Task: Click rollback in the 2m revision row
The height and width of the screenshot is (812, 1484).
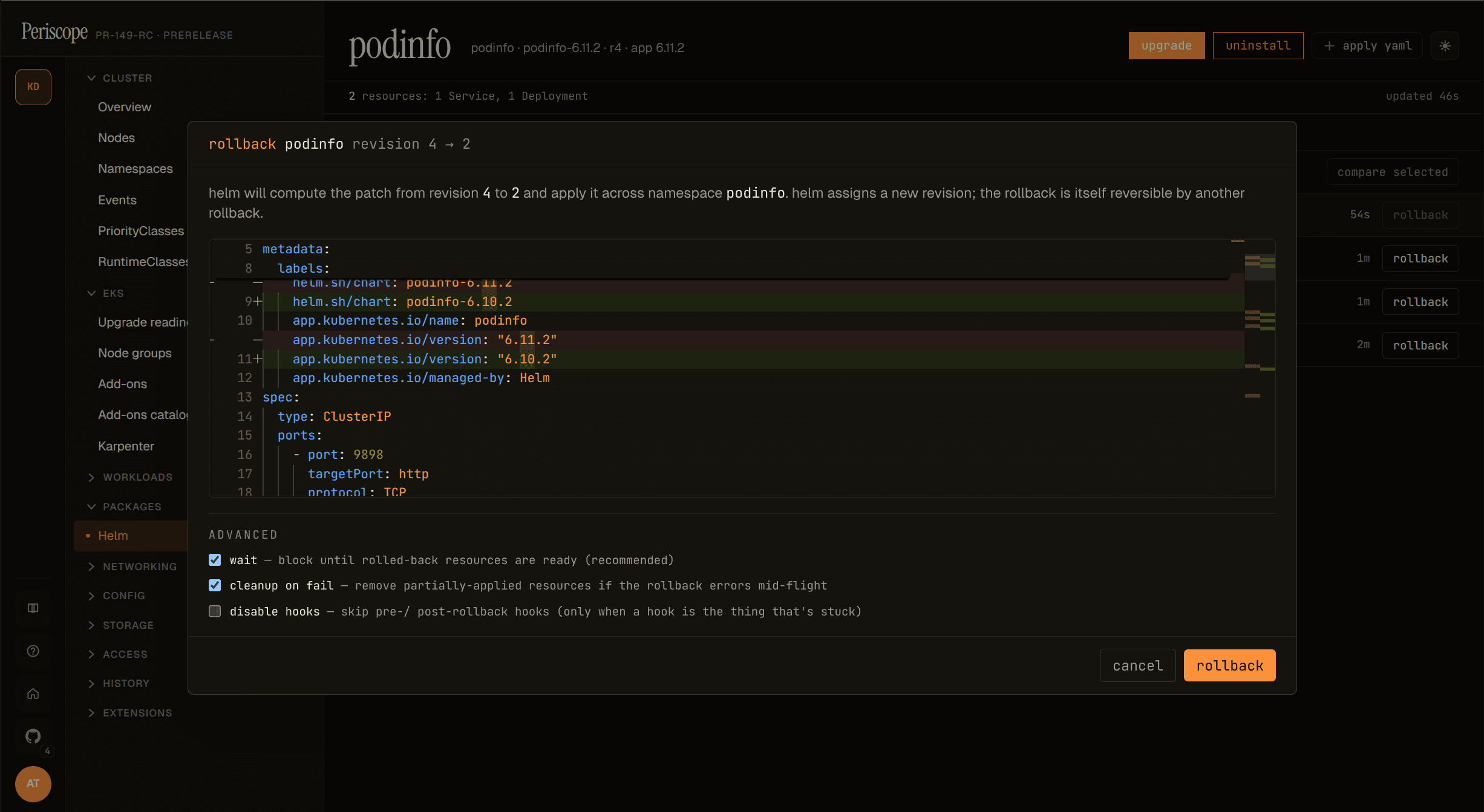Action: pos(1420,345)
